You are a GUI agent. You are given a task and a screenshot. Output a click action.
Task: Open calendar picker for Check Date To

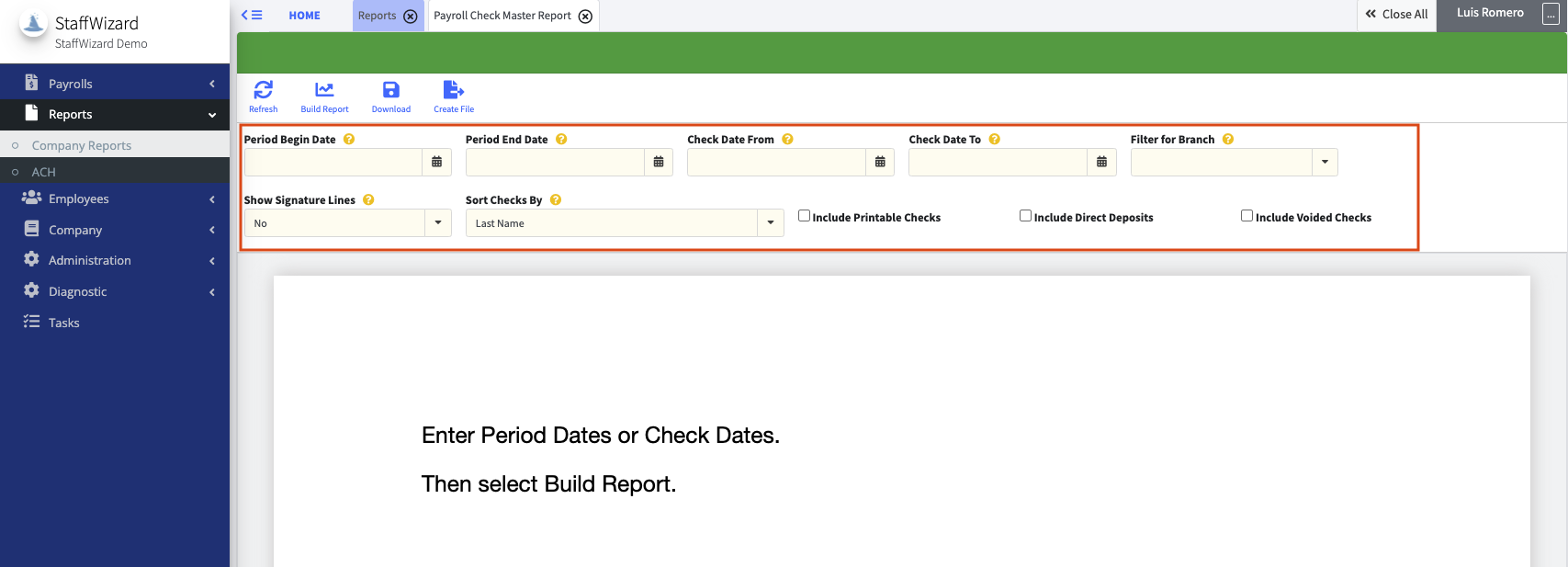pyautogui.click(x=1101, y=163)
